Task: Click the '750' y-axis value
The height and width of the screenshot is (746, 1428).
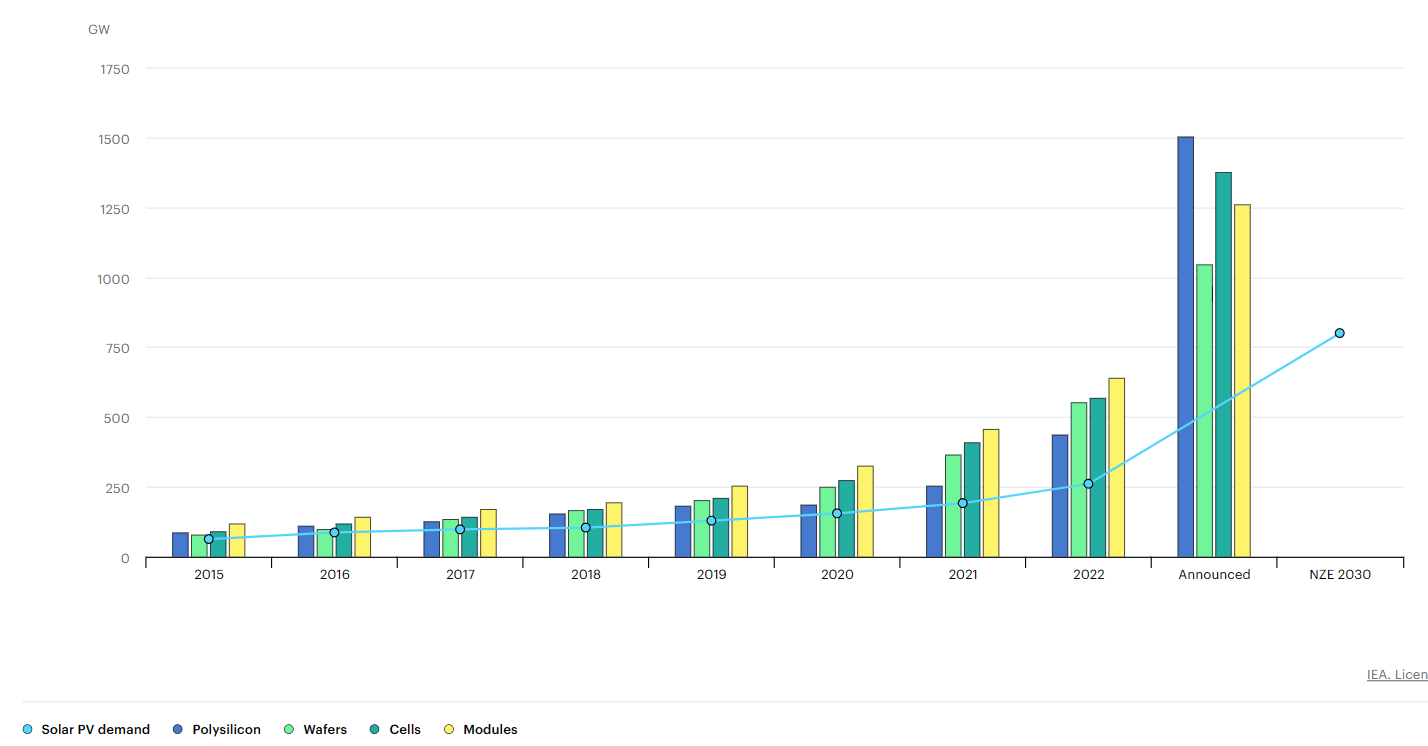Action: pyautogui.click(x=118, y=348)
